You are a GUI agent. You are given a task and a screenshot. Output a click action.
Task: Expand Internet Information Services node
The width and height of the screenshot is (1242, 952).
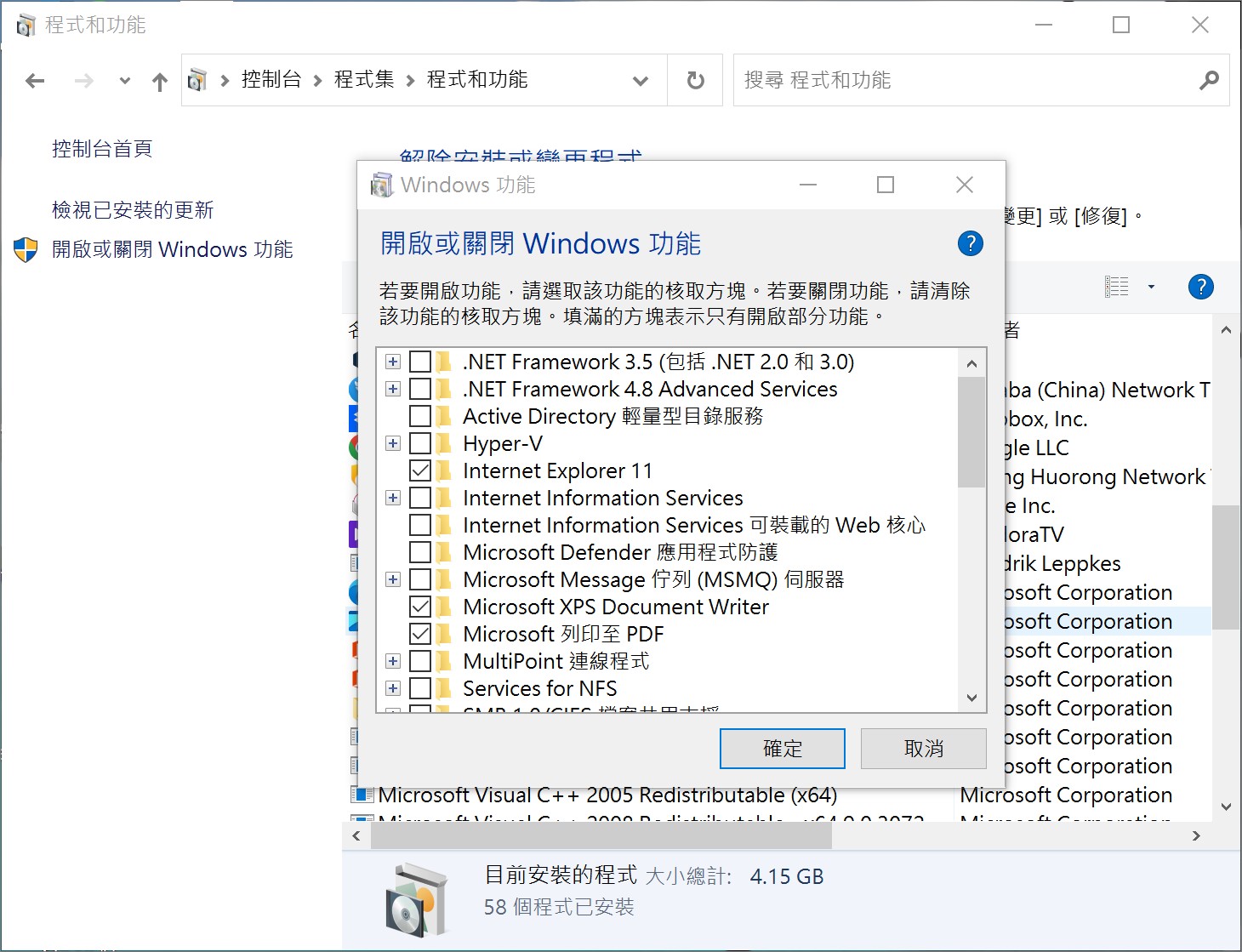point(393,498)
